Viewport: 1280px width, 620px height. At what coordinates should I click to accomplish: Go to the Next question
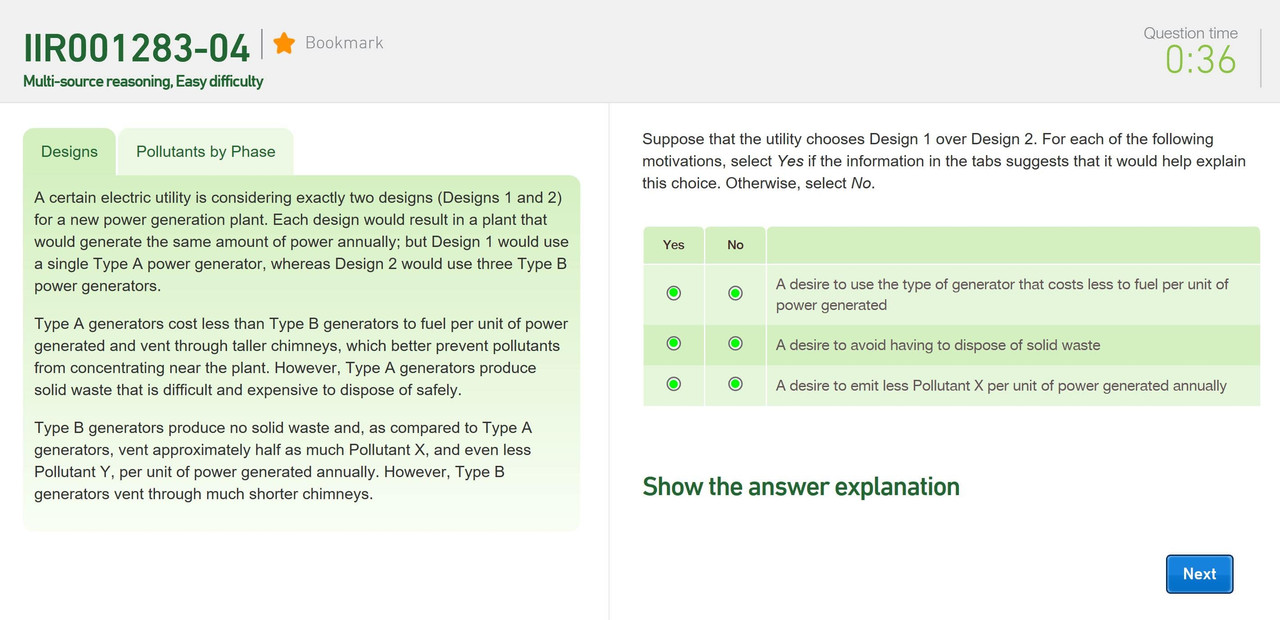1199,574
